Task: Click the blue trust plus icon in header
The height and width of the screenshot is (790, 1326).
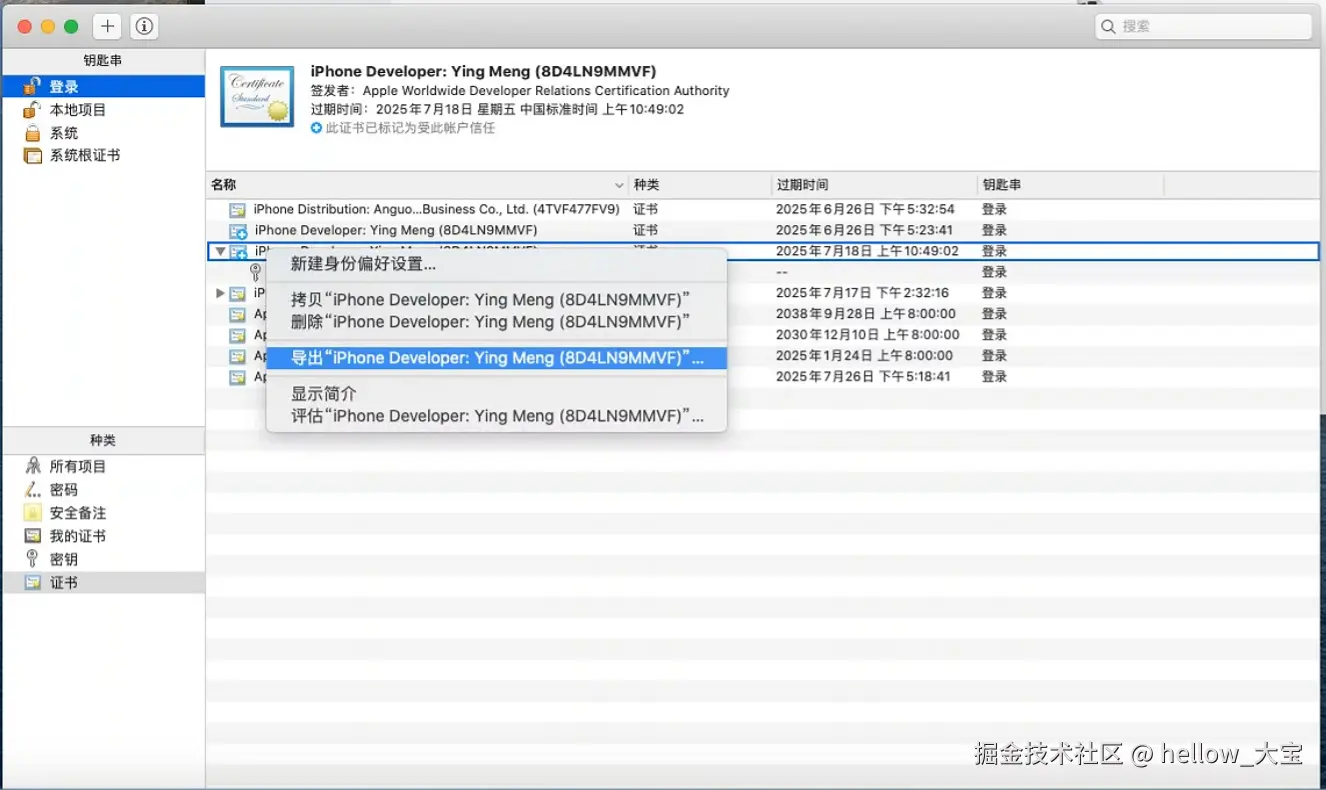Action: tap(316, 128)
